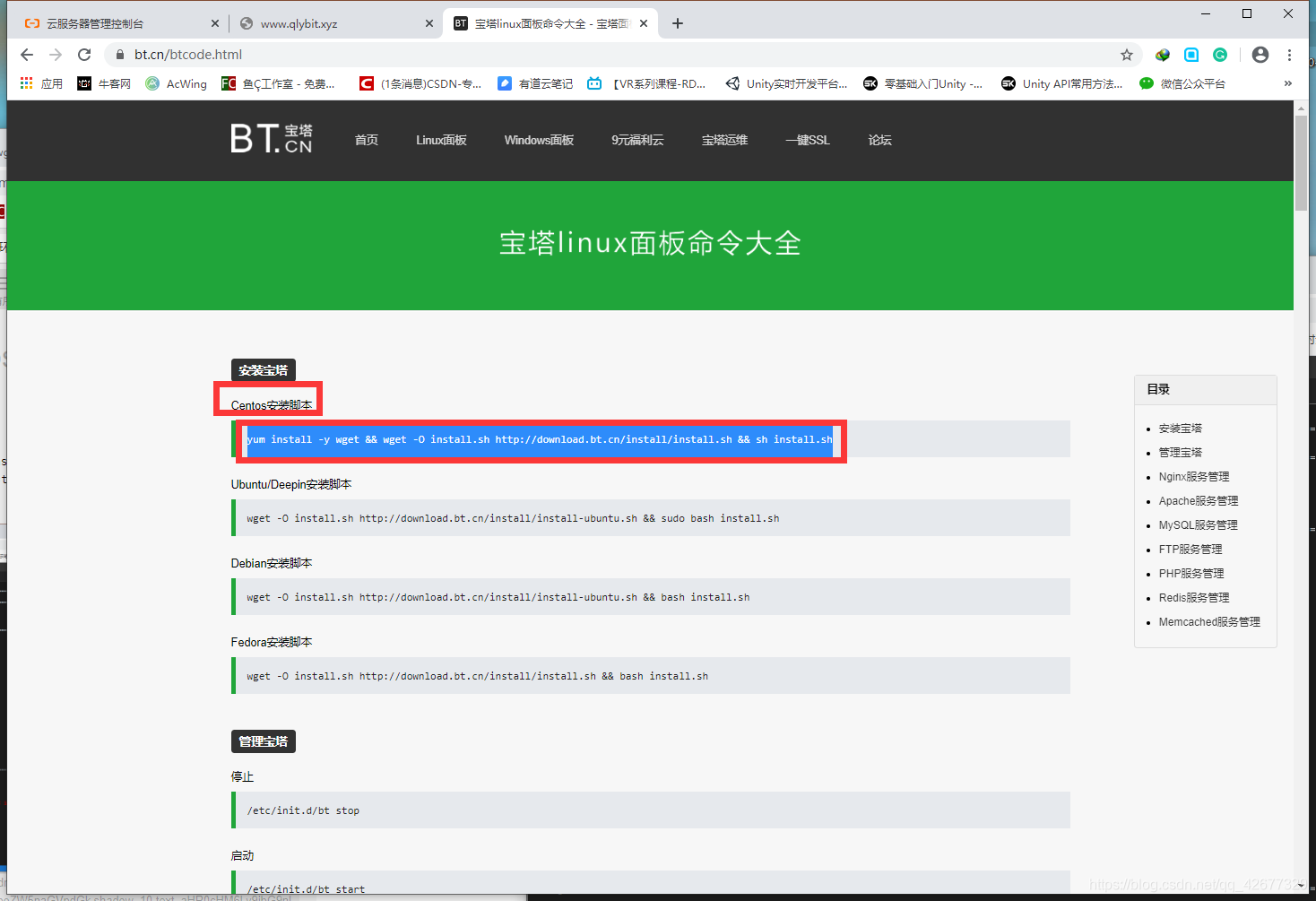Open the CSDN bookmark
The width and height of the screenshot is (1316, 901).
420,83
